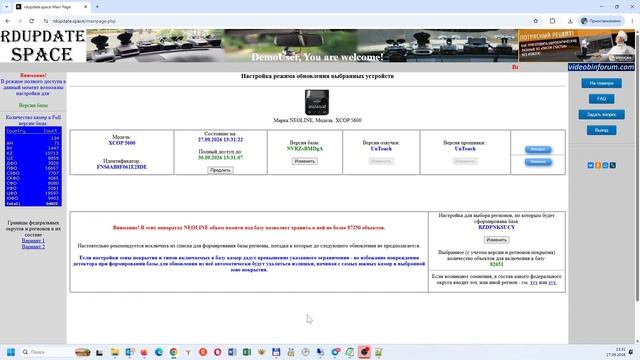Go back using the browser back arrow
This screenshot has height=360, width=640.
coord(8,21)
